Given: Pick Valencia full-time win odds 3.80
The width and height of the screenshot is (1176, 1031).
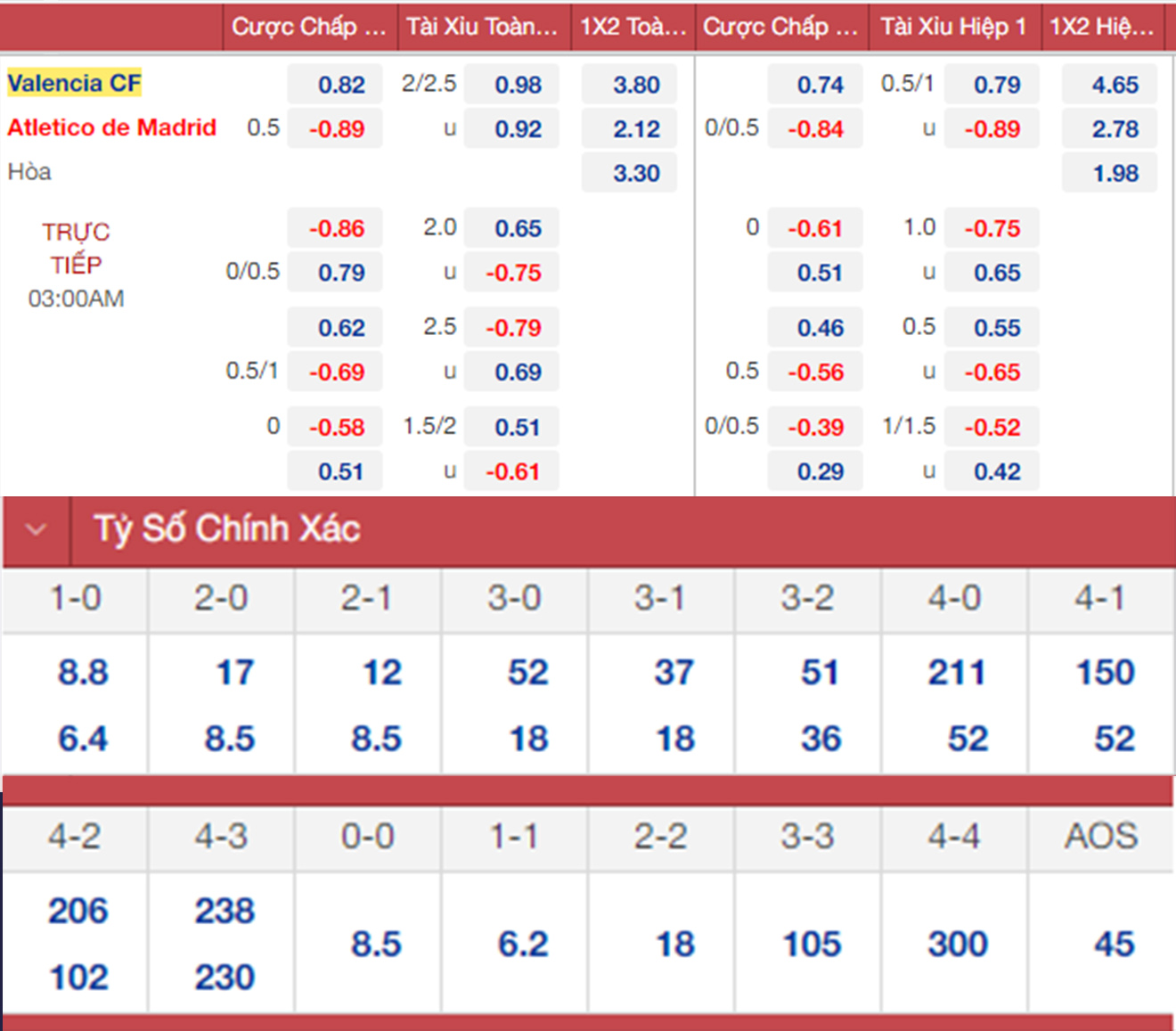Looking at the screenshot, I should pyautogui.click(x=635, y=85).
